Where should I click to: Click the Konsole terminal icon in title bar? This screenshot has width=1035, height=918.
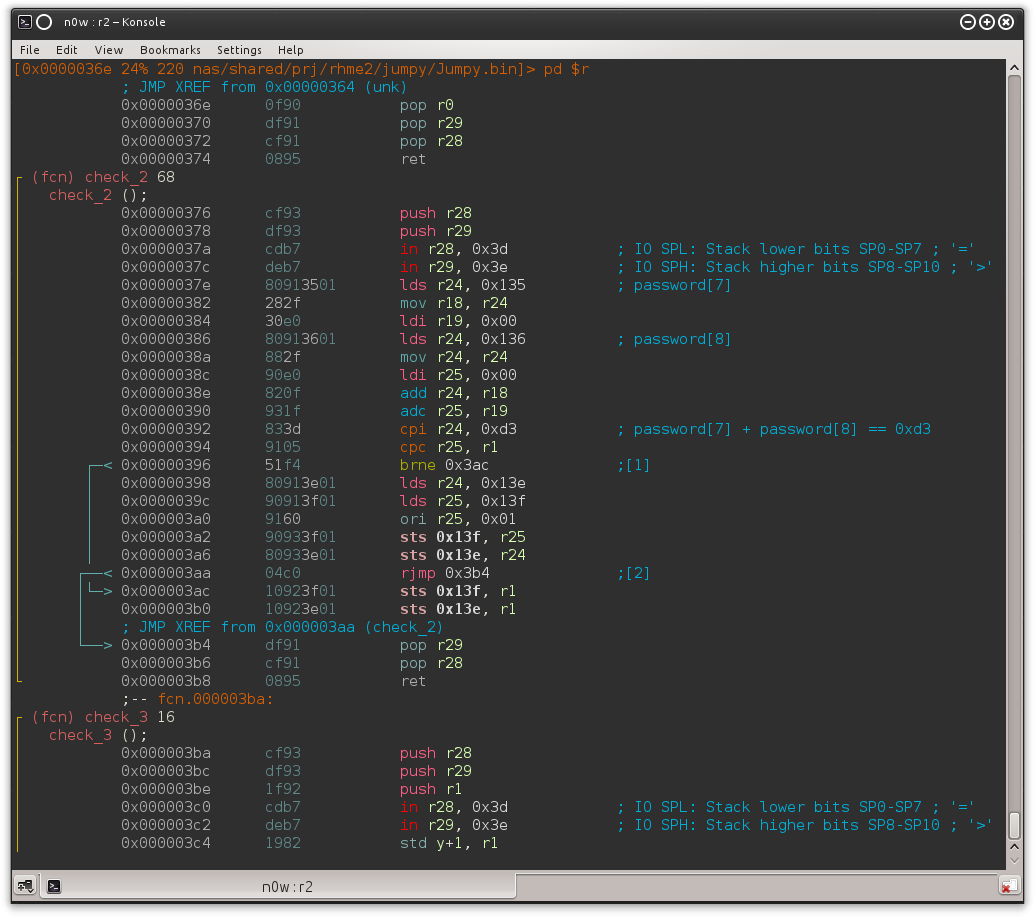[x=25, y=22]
